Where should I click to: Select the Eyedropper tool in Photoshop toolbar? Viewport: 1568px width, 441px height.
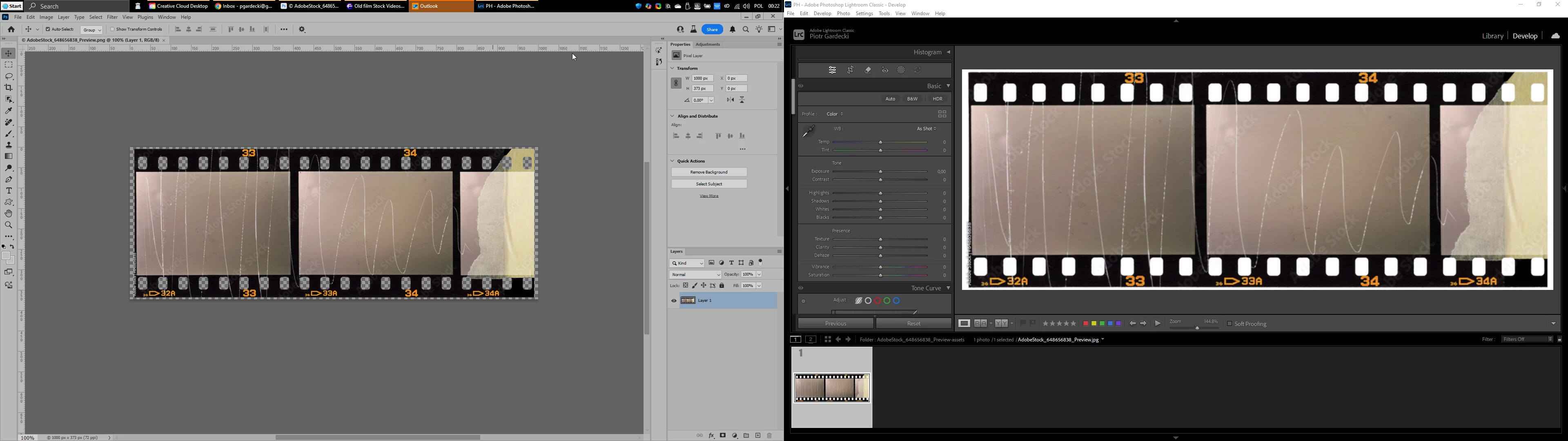click(9, 111)
